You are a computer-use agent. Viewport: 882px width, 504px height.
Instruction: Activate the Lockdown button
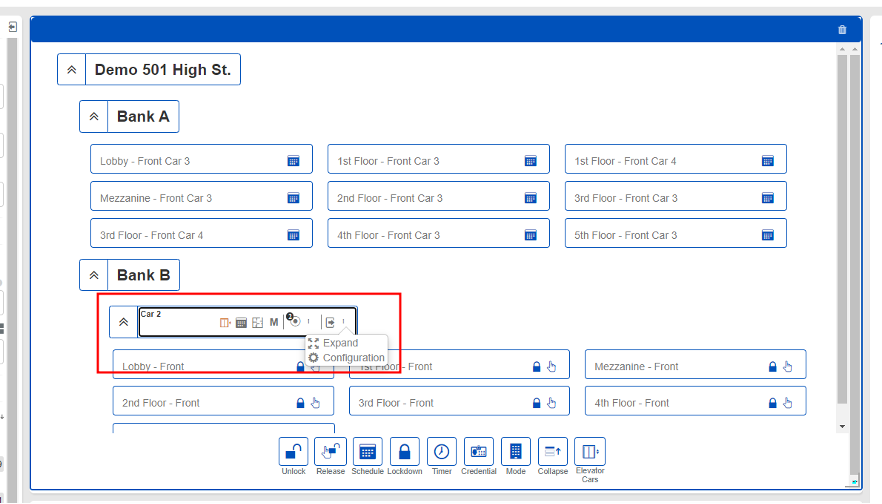404,452
